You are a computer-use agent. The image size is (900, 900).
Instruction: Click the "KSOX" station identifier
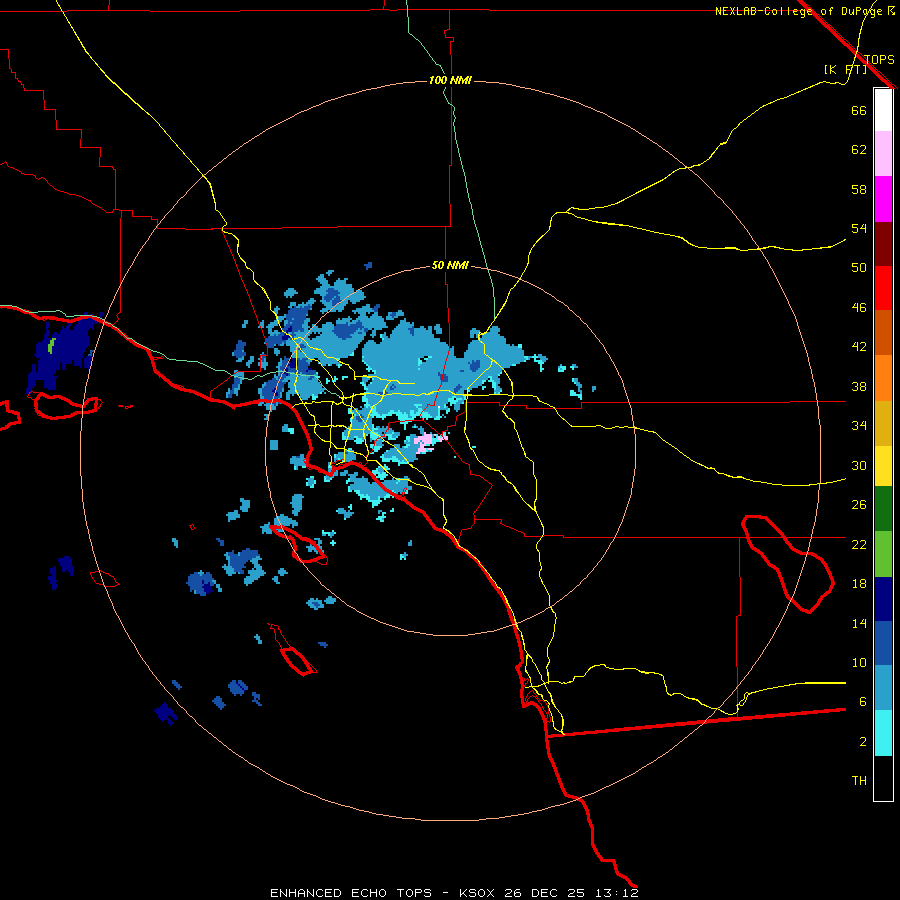(x=476, y=893)
